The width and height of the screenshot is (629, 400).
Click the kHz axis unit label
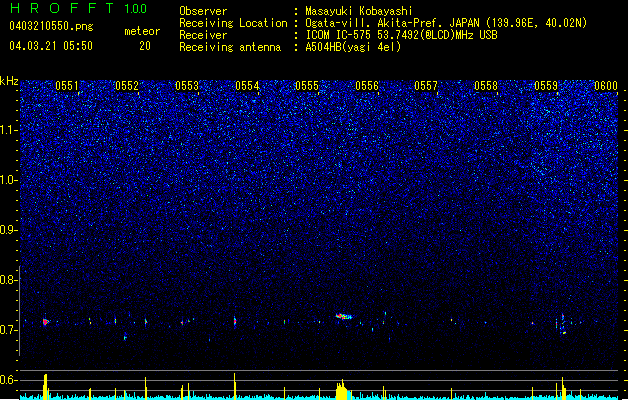9,81
